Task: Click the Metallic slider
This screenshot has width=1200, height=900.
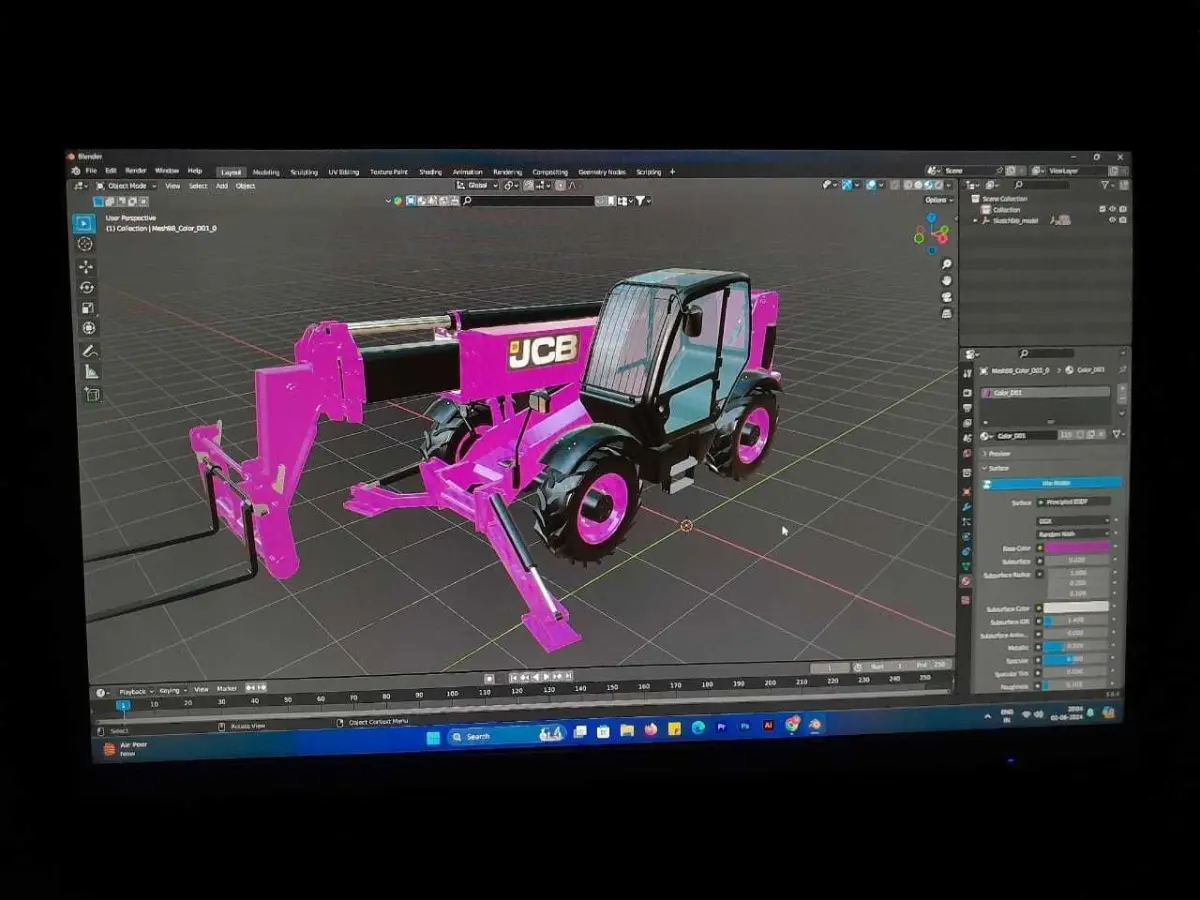Action: 1077,647
